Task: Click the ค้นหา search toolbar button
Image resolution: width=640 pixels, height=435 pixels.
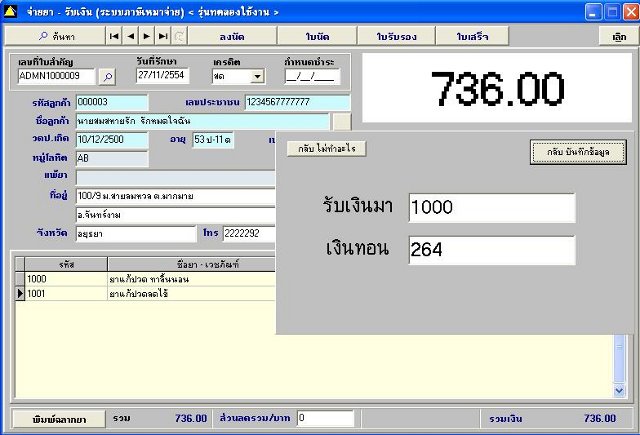Action: coord(55,36)
